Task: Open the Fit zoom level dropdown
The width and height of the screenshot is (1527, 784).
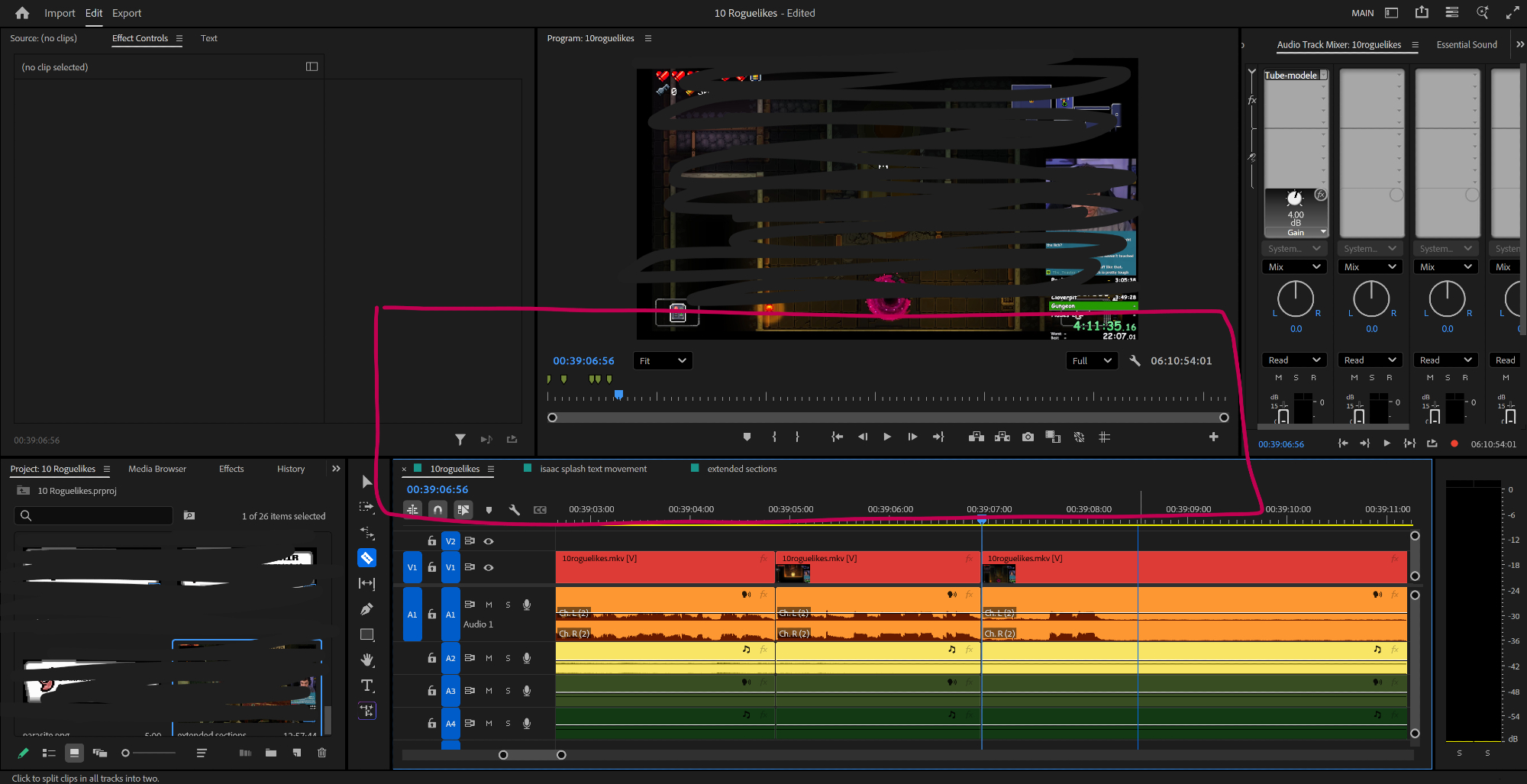Action: click(662, 360)
